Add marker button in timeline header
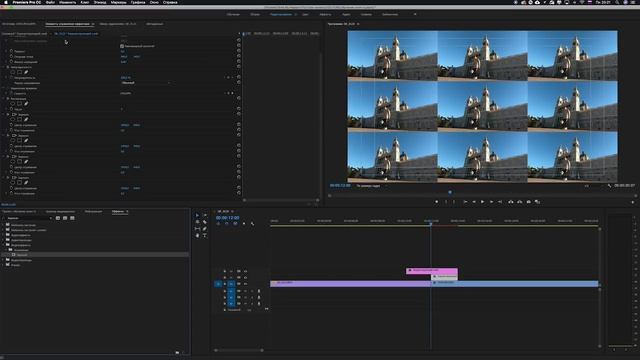 [244, 224]
